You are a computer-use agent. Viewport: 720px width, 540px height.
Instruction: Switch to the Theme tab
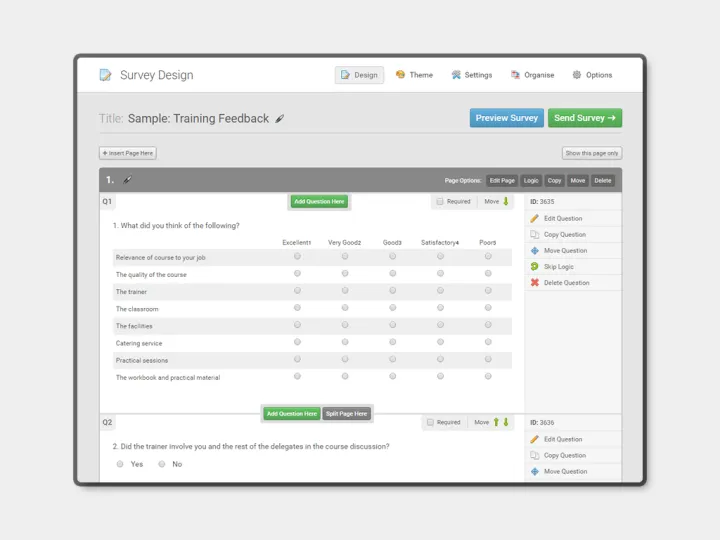[414, 75]
